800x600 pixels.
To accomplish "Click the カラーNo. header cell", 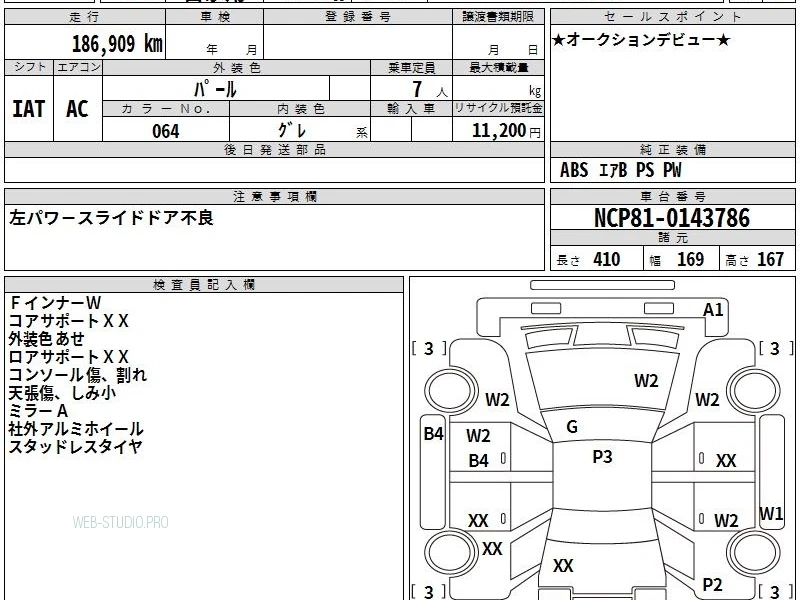I will pyautogui.click(x=166, y=109).
